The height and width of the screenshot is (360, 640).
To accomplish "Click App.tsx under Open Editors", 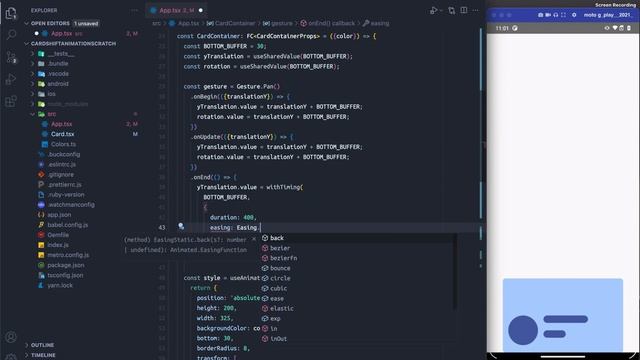I will click(61, 33).
